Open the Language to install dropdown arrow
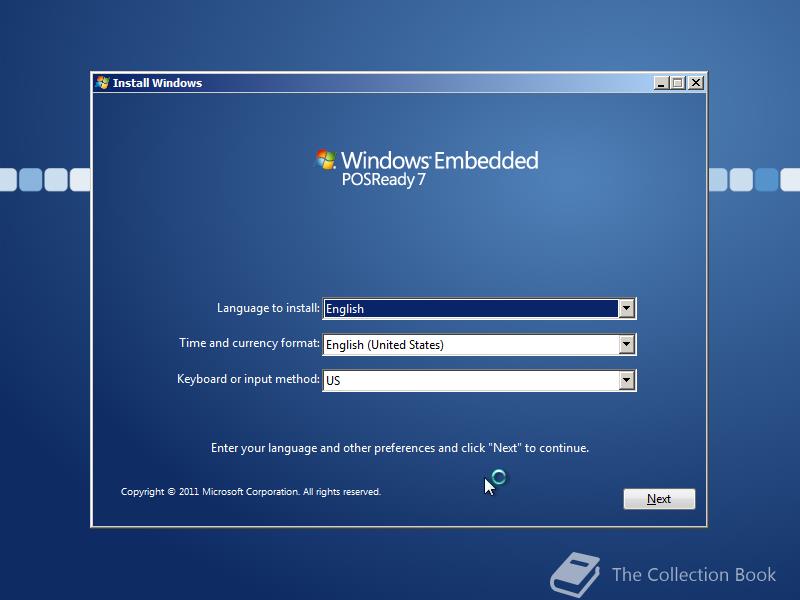 point(626,308)
